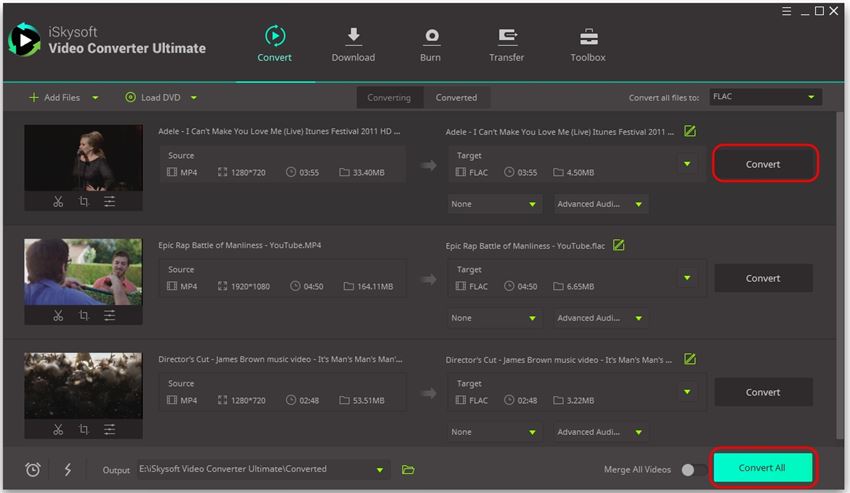
Task: Click Convert button for Epic Rap Battle video
Action: pyautogui.click(x=763, y=278)
